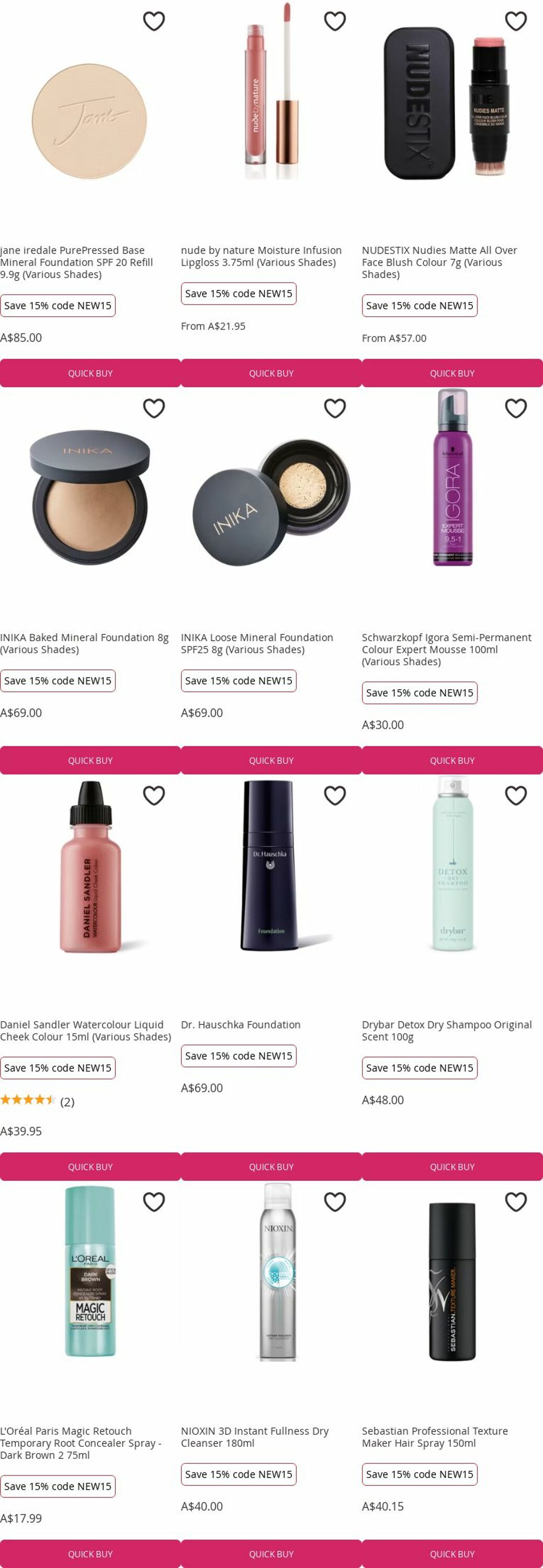Add Daniel Sandler Watercolour to wishlist
Image resolution: width=543 pixels, height=1568 pixels.
[x=154, y=795]
